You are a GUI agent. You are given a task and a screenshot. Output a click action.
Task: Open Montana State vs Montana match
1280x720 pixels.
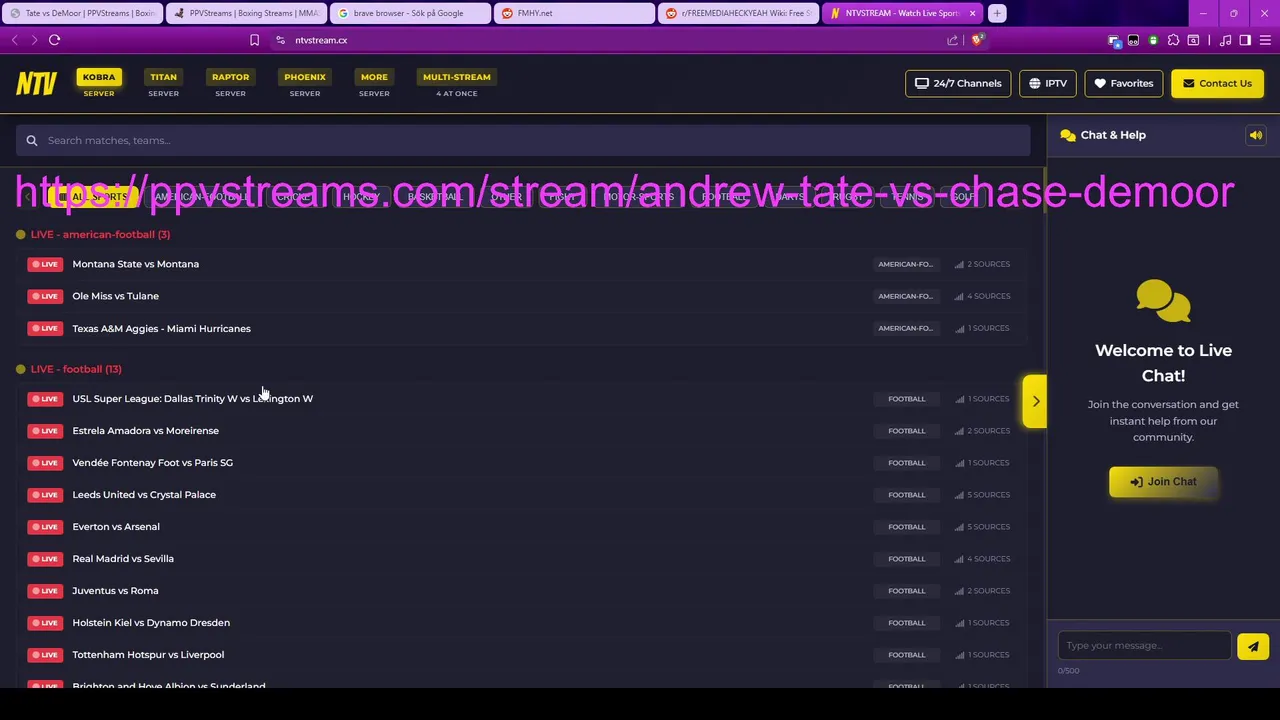point(135,264)
